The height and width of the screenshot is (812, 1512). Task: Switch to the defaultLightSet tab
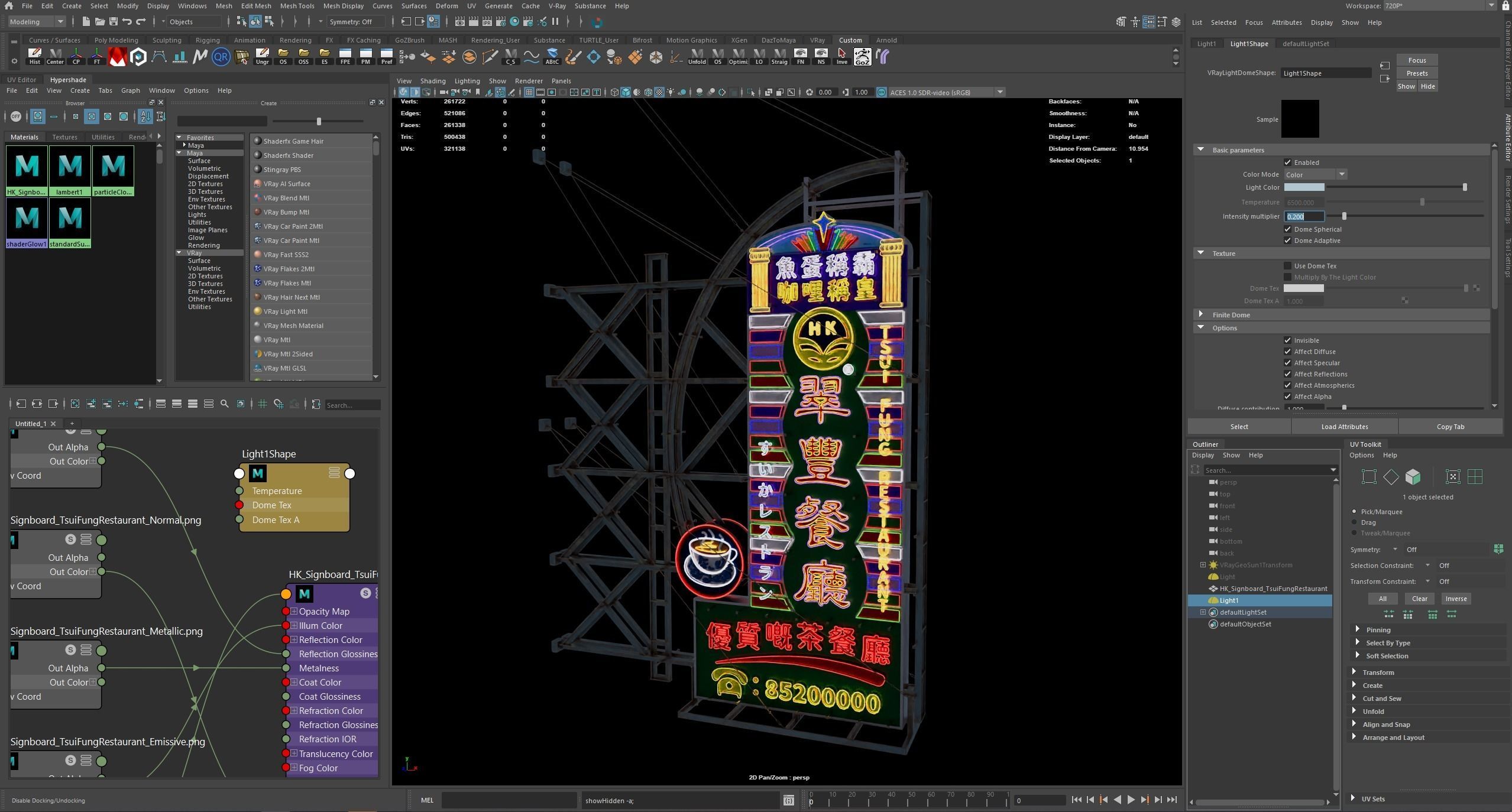(1305, 44)
